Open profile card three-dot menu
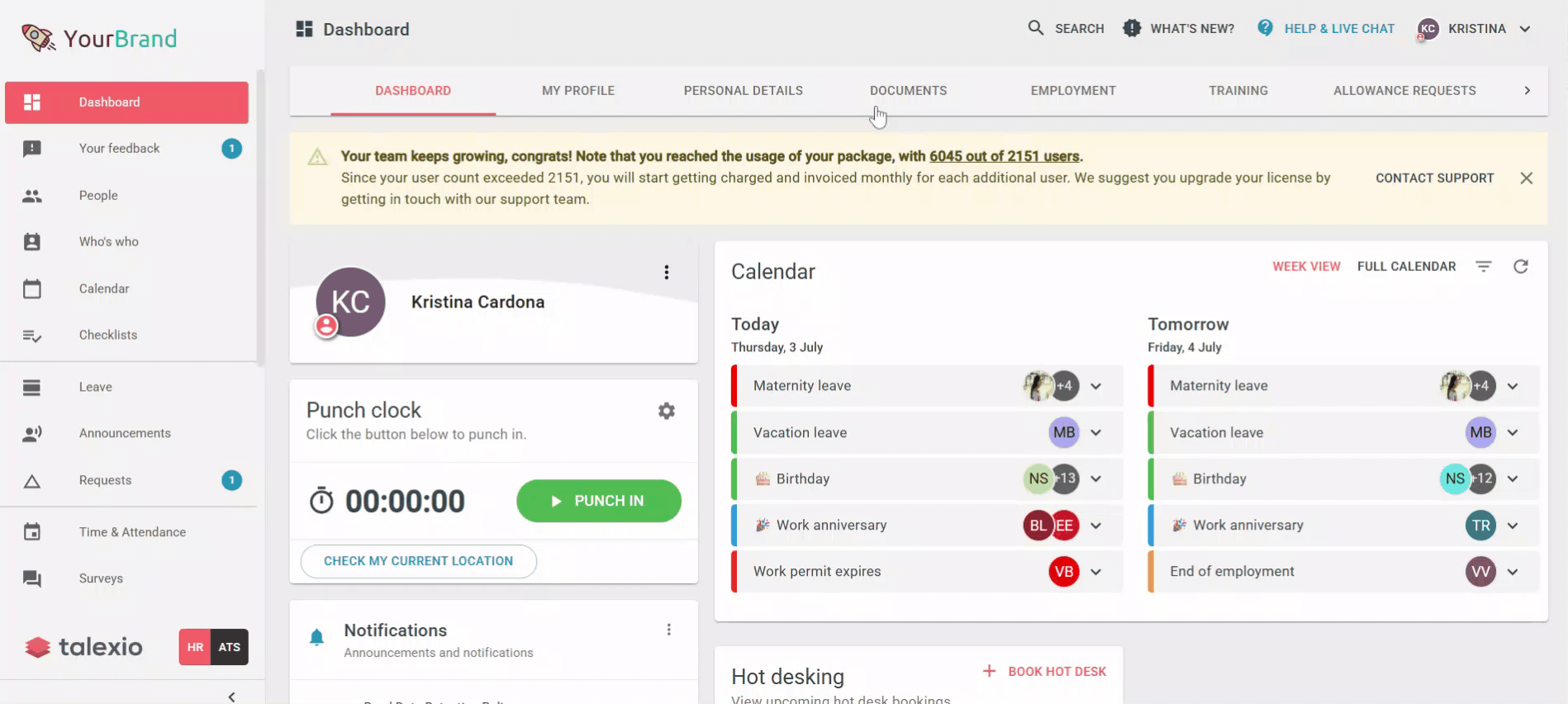Screen dimensions: 1568x704 point(667,273)
